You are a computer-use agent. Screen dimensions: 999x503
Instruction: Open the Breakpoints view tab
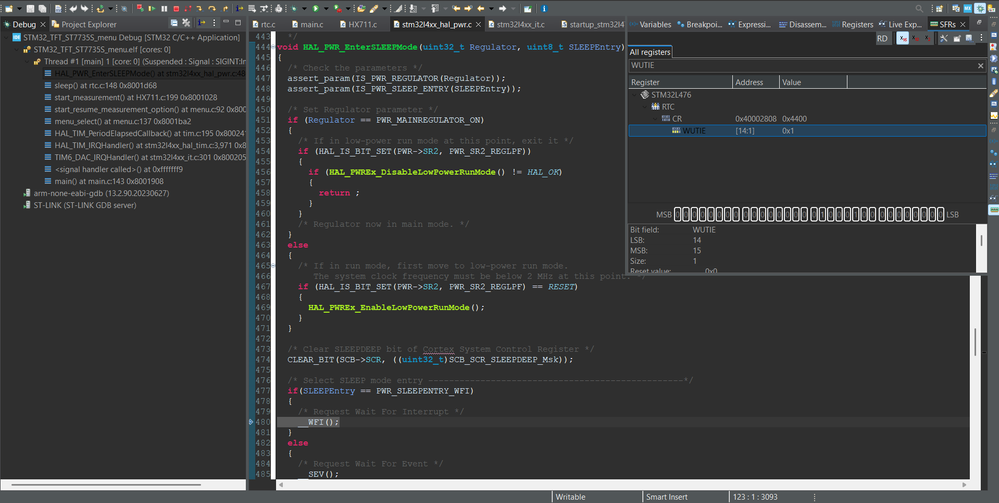[702, 23]
